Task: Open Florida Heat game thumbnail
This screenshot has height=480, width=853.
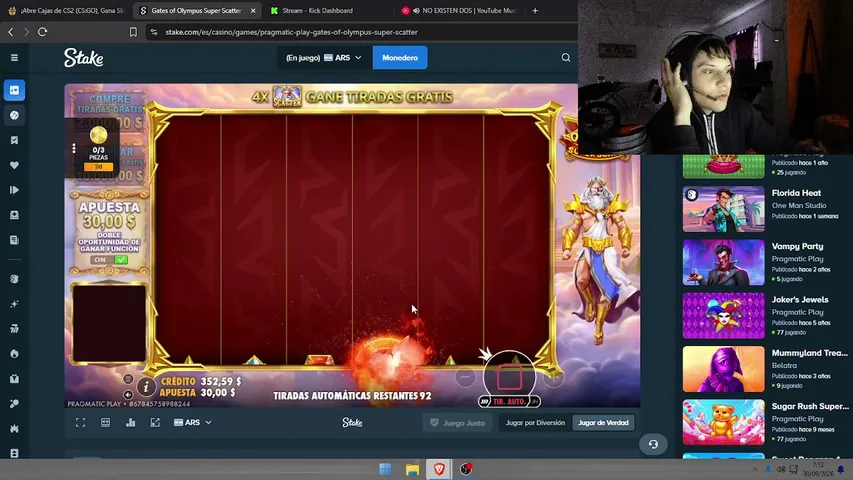Action: pos(724,209)
